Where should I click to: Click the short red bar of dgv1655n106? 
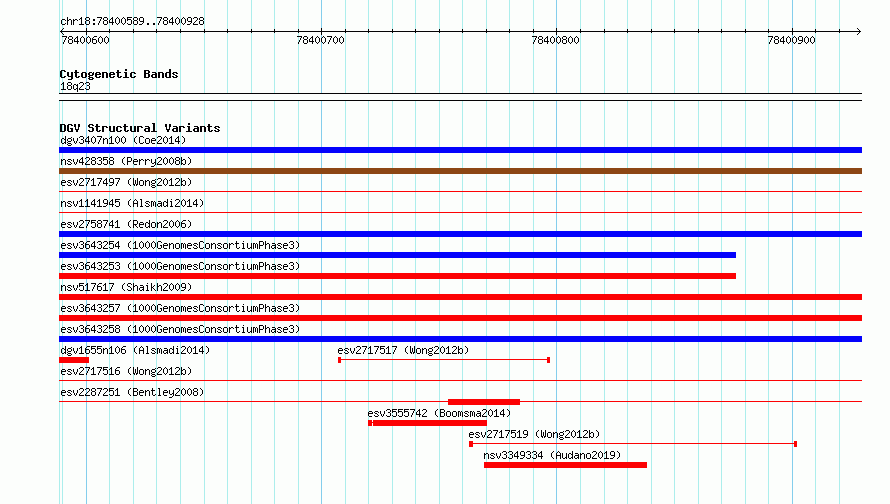(x=74, y=360)
